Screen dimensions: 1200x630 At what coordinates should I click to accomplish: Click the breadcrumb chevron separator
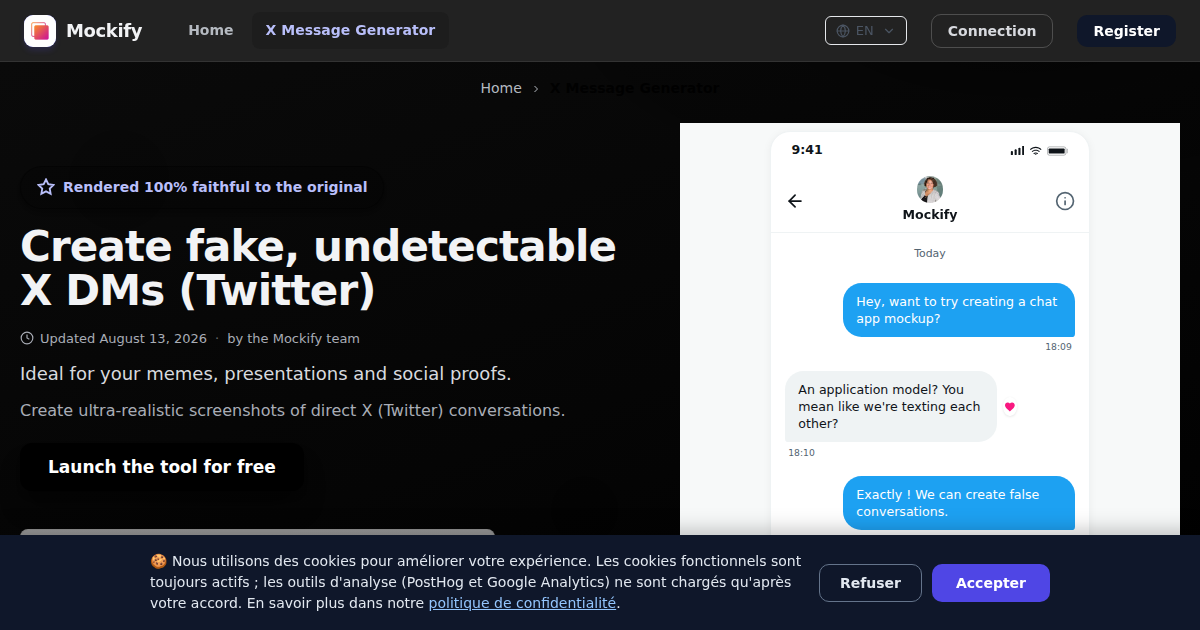coord(536,88)
